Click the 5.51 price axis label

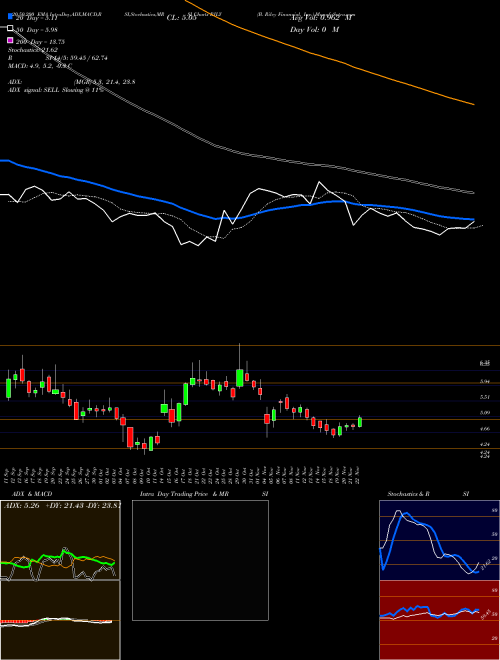[484, 397]
